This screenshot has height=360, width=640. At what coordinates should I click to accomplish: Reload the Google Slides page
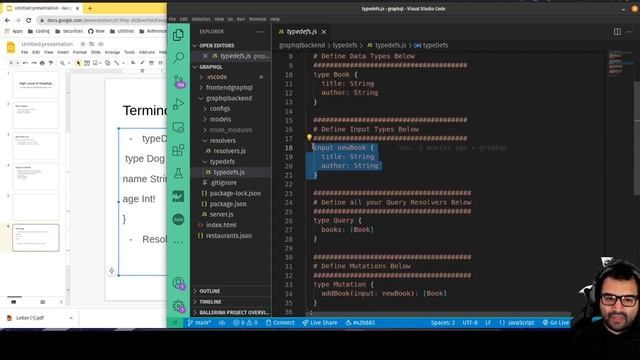pyautogui.click(x=28, y=20)
